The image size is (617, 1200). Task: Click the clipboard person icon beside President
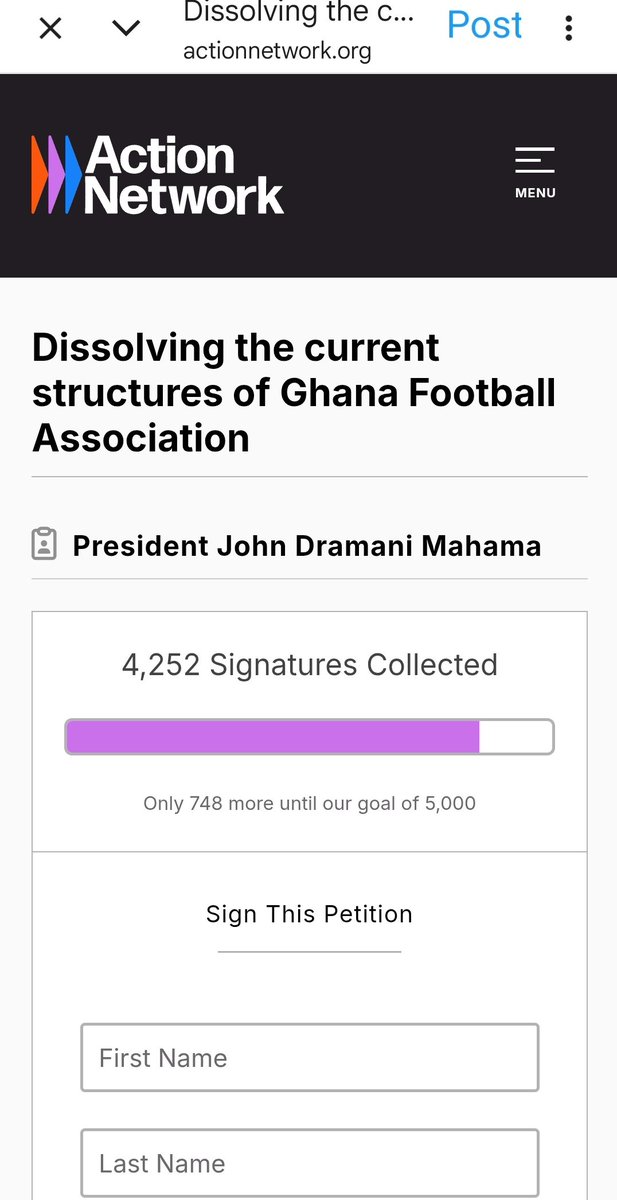[44, 545]
